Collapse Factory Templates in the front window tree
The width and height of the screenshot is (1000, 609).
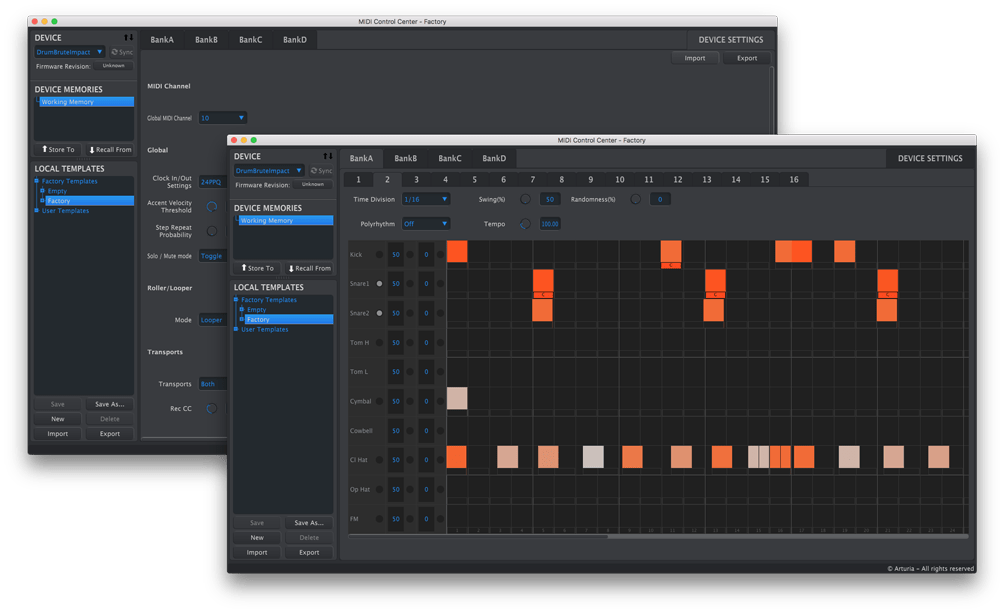pos(236,300)
